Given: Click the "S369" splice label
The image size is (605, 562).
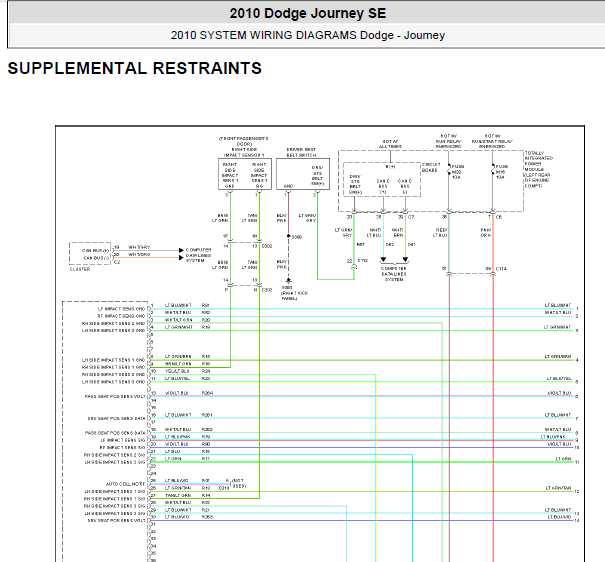Looking at the screenshot, I should click(296, 237).
